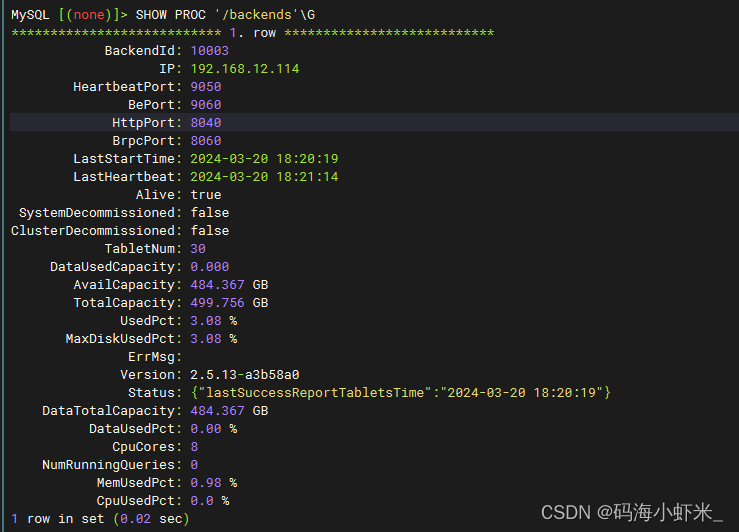Click BePort value 9060
This screenshot has width=739, height=532.
(x=205, y=105)
